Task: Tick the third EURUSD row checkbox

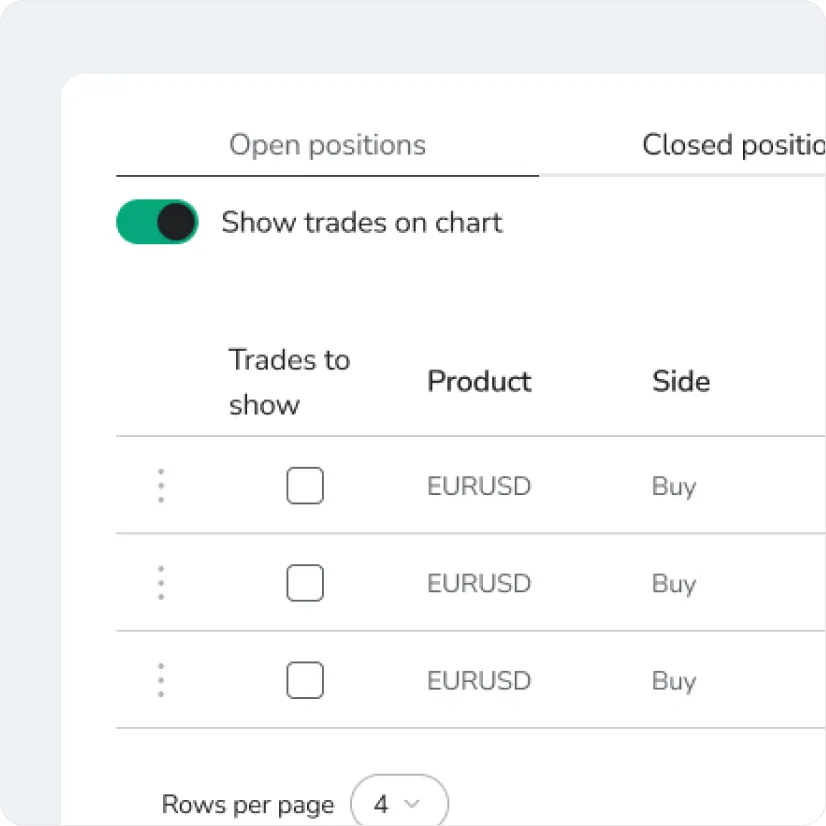Action: 305,680
